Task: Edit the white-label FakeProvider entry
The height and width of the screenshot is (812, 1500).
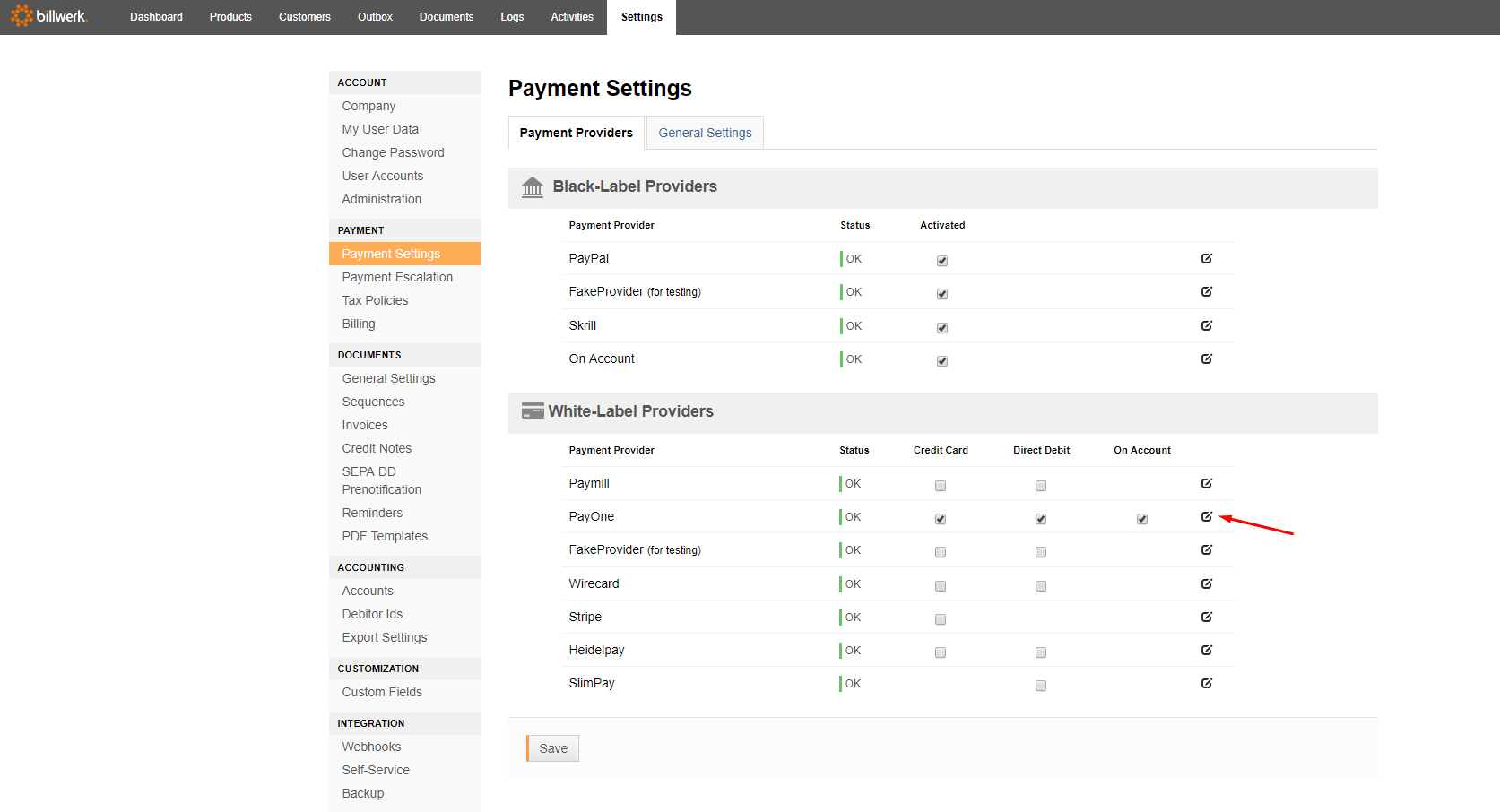Action: click(1207, 549)
